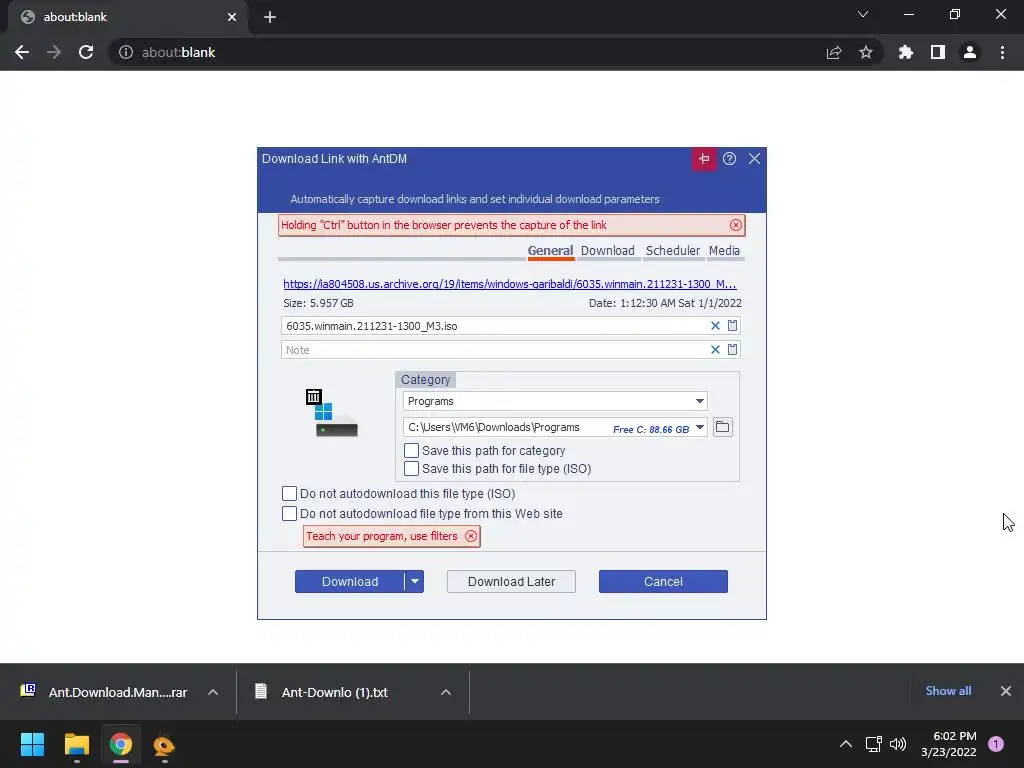Open clock and date in taskbar

click(948, 744)
